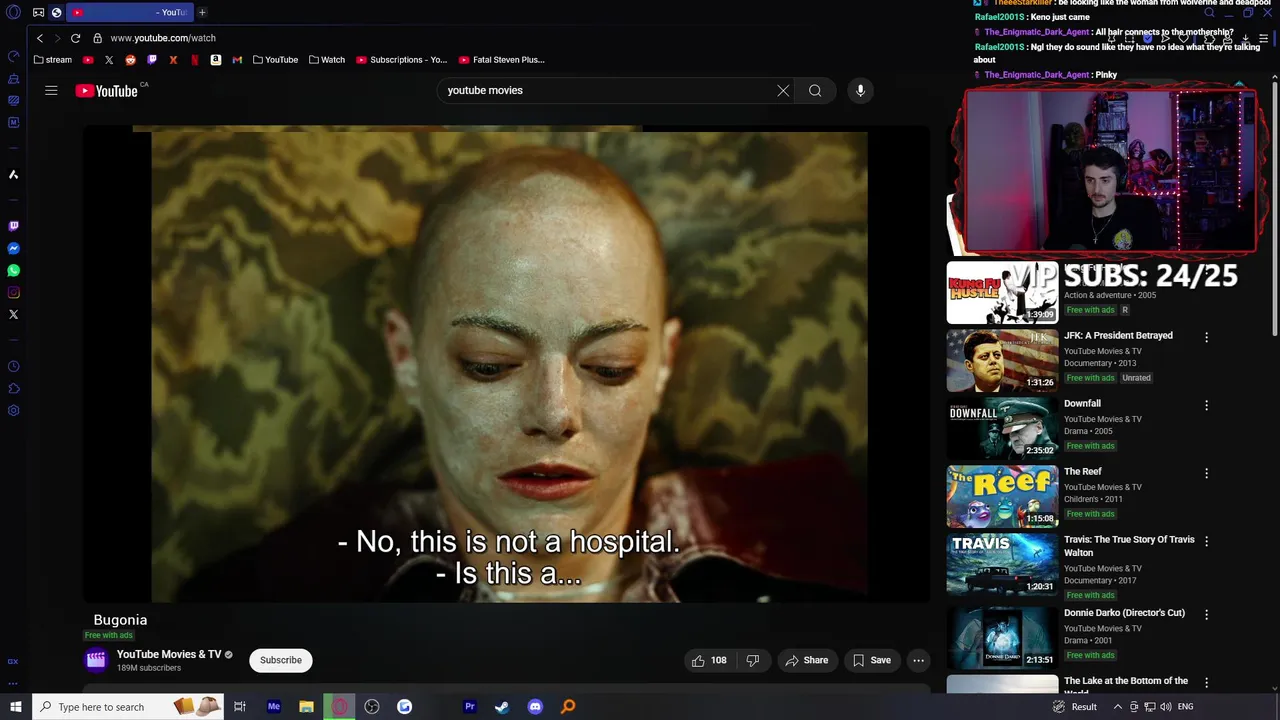Open Windows Start menu
The height and width of the screenshot is (720, 1280).
(x=16, y=707)
